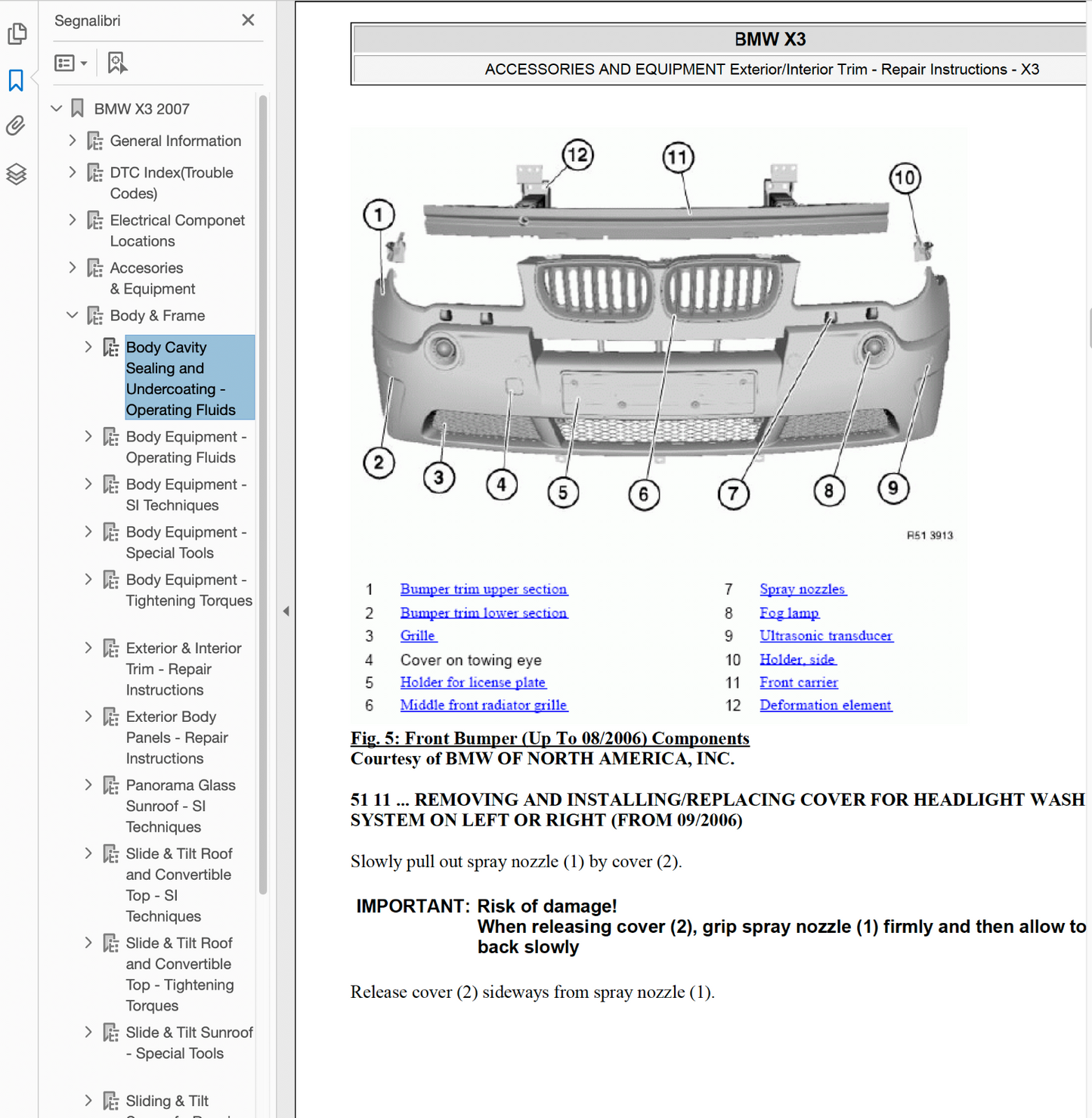Select Body Cavity Sealing and Undercoating bookmark
This screenshot has height=1118, width=1092.
(181, 378)
